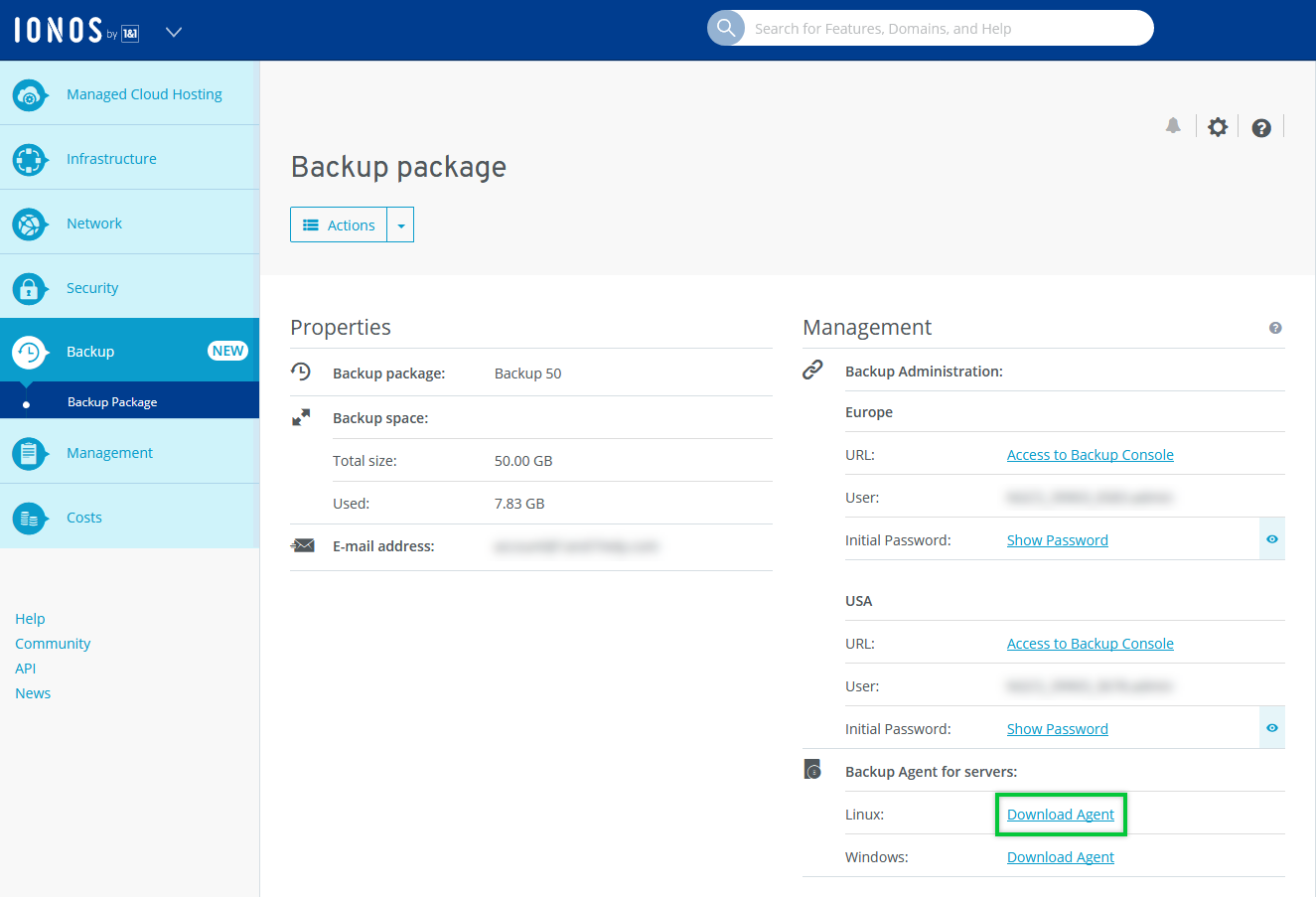
Task: Reveal USA initial password with eye icon
Action: (x=1272, y=728)
